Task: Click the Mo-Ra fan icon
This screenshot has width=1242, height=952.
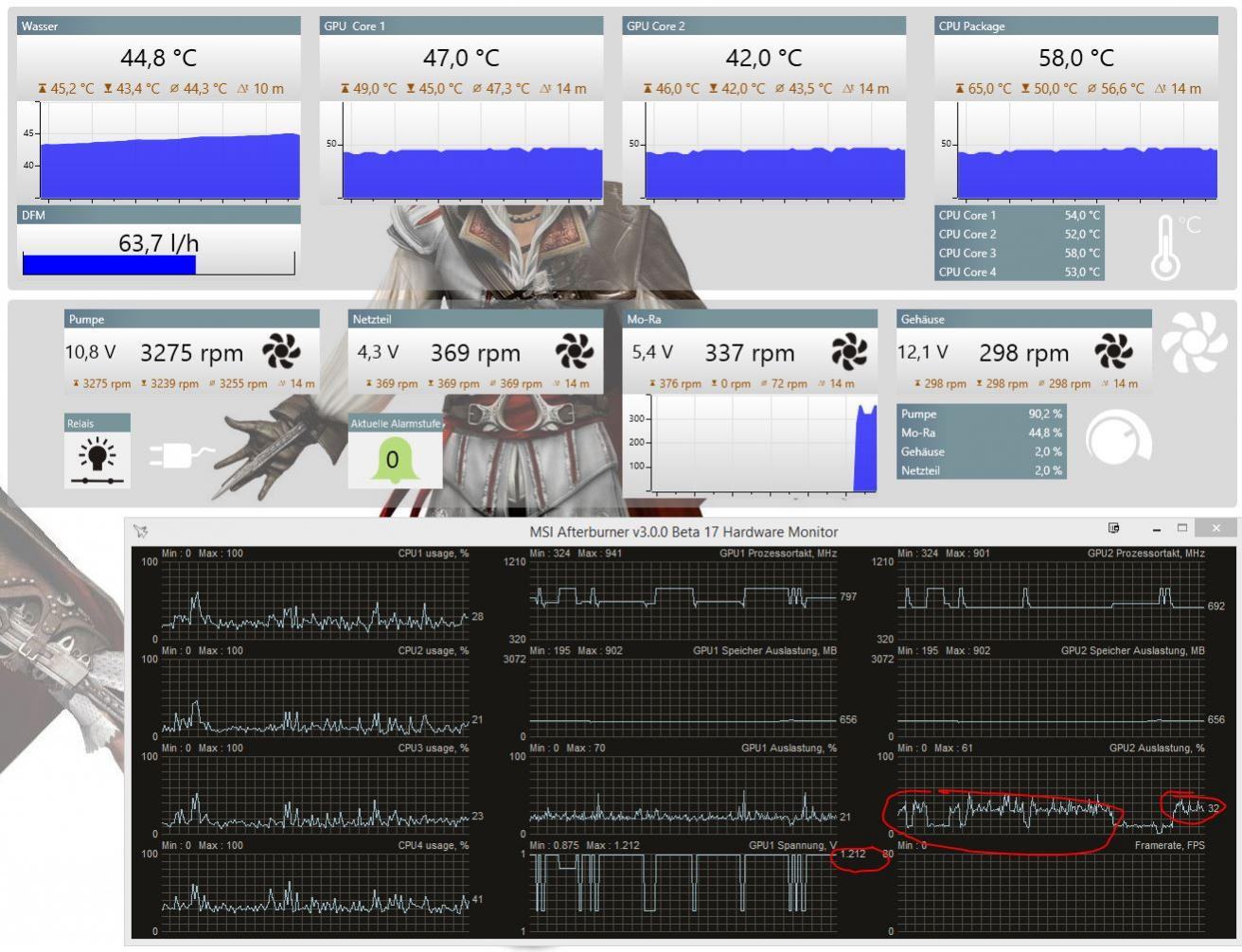Action: [849, 353]
